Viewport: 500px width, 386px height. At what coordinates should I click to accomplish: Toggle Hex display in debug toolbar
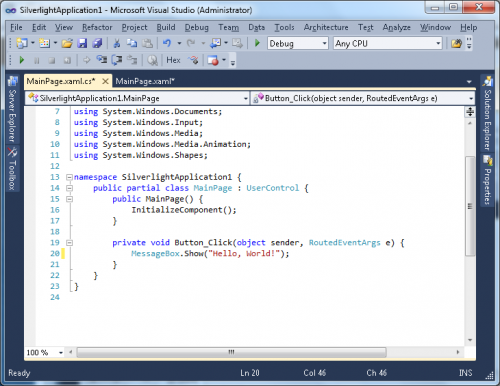click(x=173, y=60)
